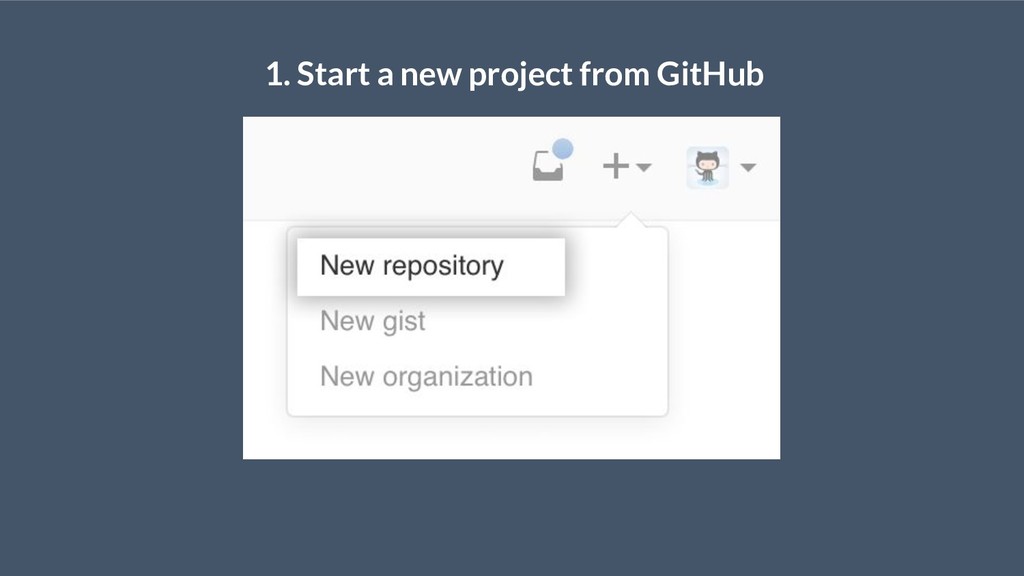Click the blue unread notification dot
The width and height of the screenshot is (1024, 576).
tap(562, 149)
